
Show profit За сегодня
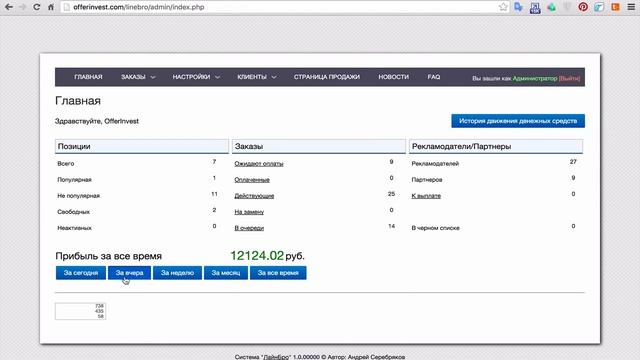[81, 273]
